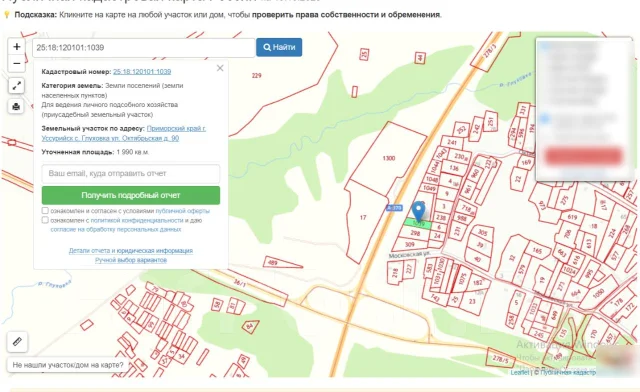Click Не нашли участок/дом на карте prompt
Viewport: 640px width, 392px height.
tap(68, 365)
